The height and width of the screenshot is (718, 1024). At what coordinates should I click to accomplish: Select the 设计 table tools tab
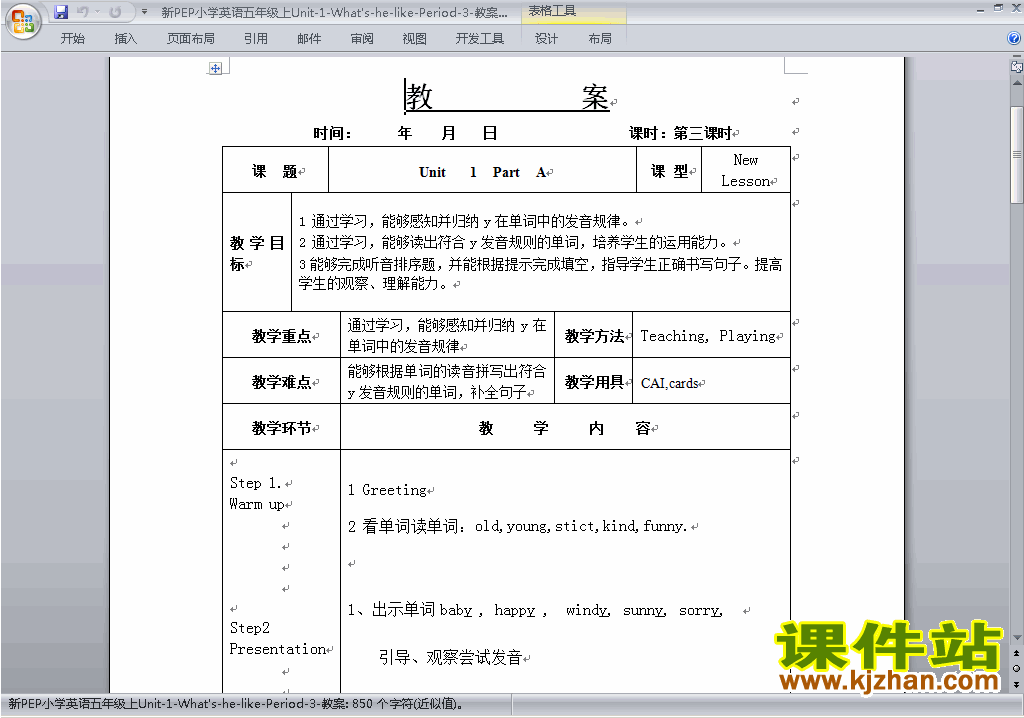pyautogui.click(x=547, y=39)
